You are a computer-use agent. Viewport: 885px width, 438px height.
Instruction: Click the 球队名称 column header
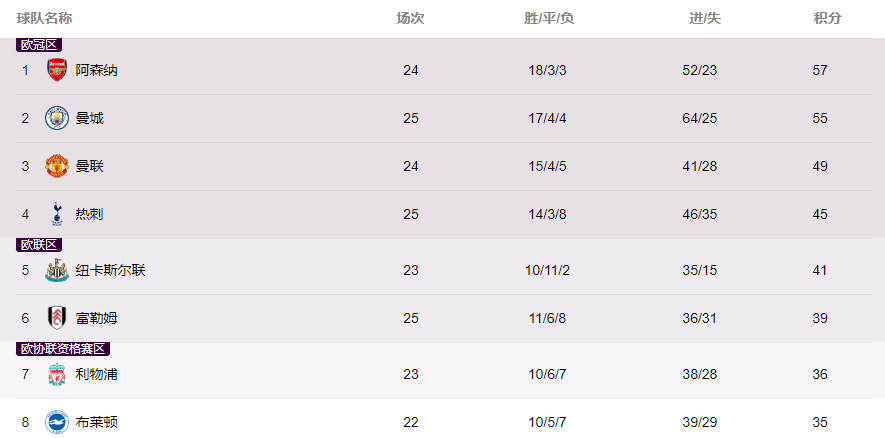[x=44, y=19]
